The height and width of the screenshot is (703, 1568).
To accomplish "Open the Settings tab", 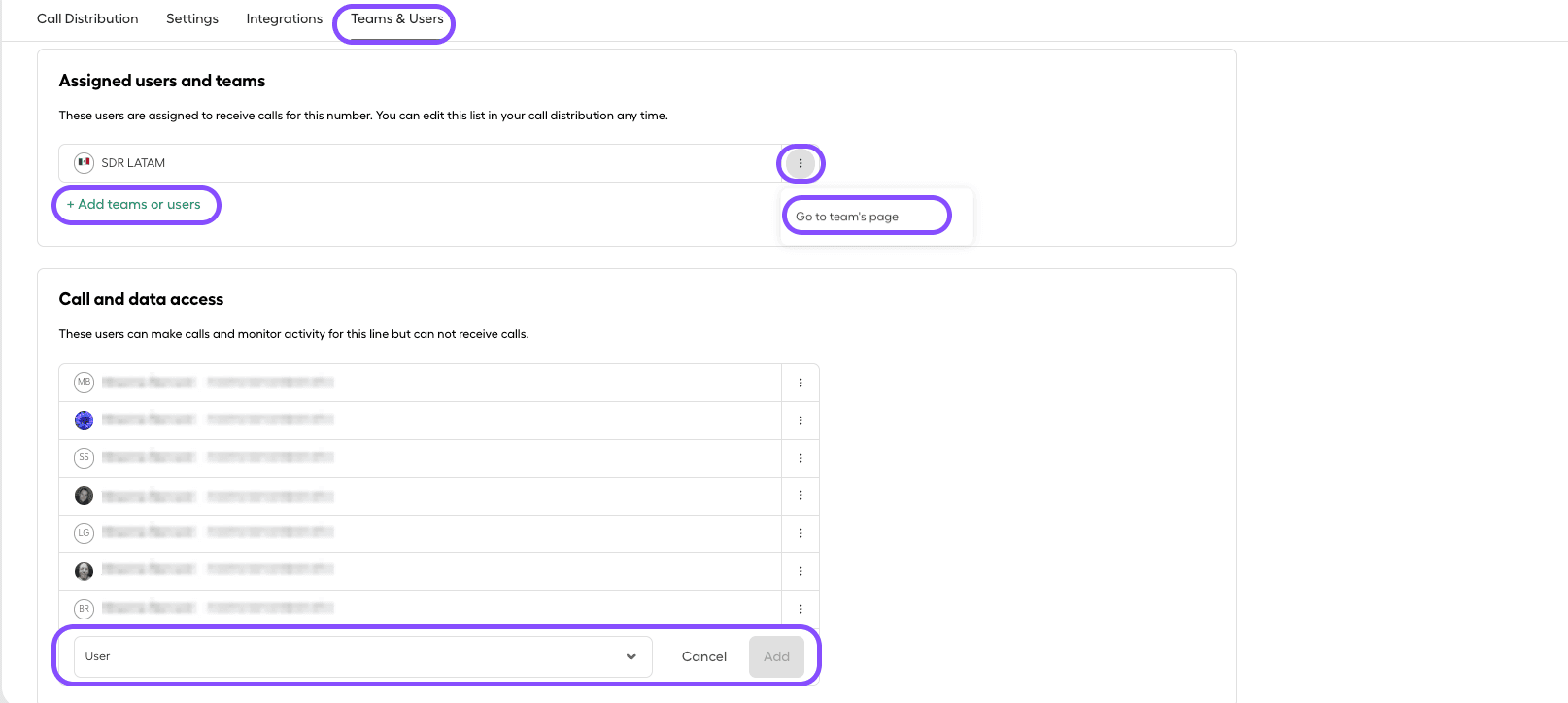I will 191,18.
